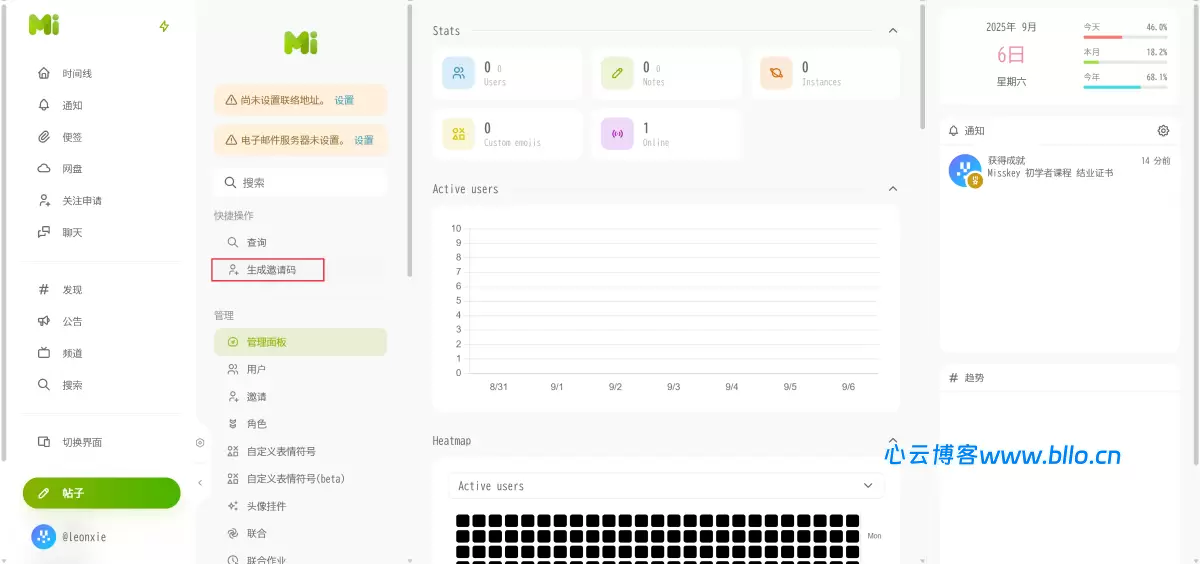Click the lightning bolt icon in sidebar header

[164, 26]
